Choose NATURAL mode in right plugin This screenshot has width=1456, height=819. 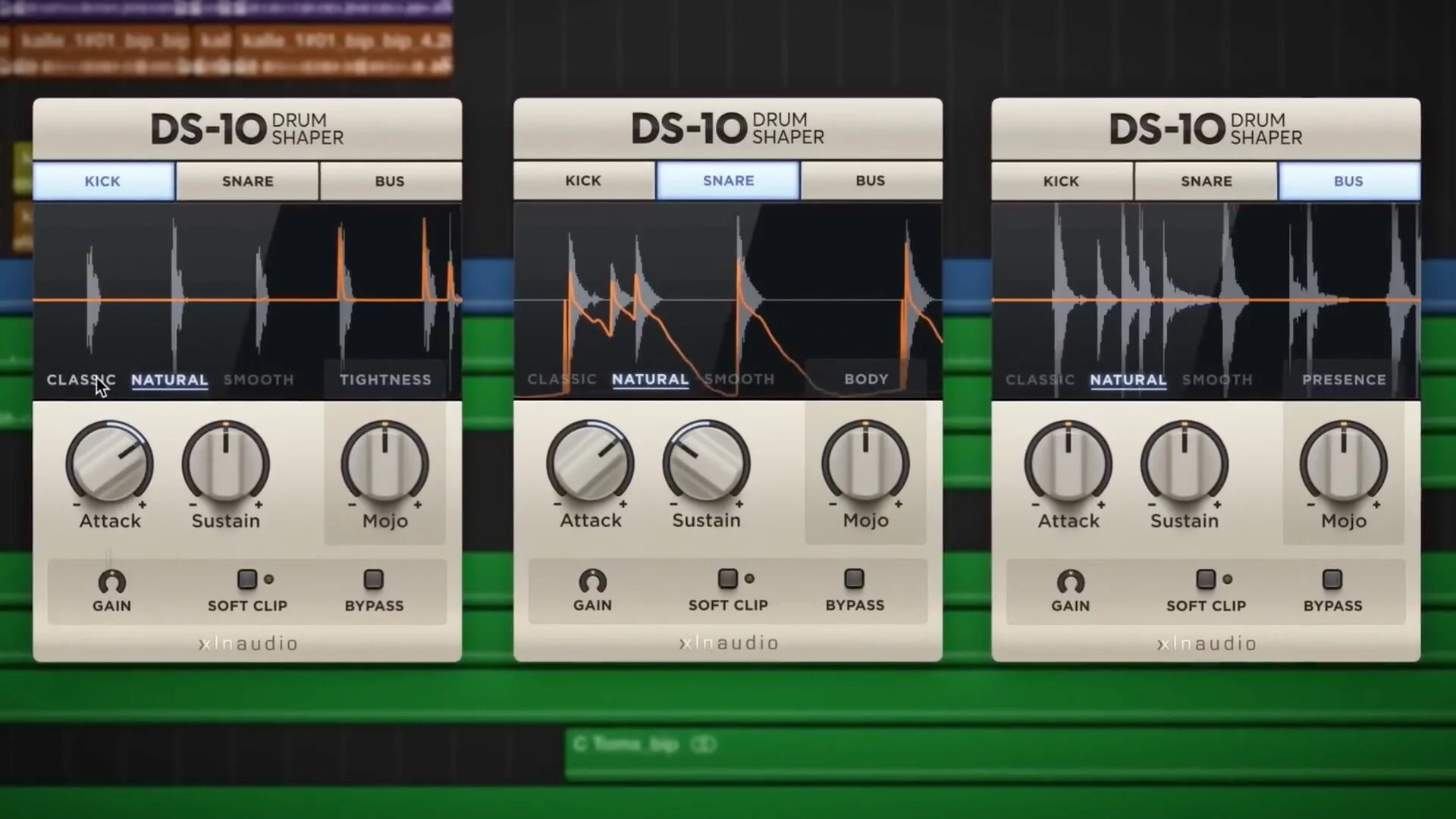point(1128,380)
